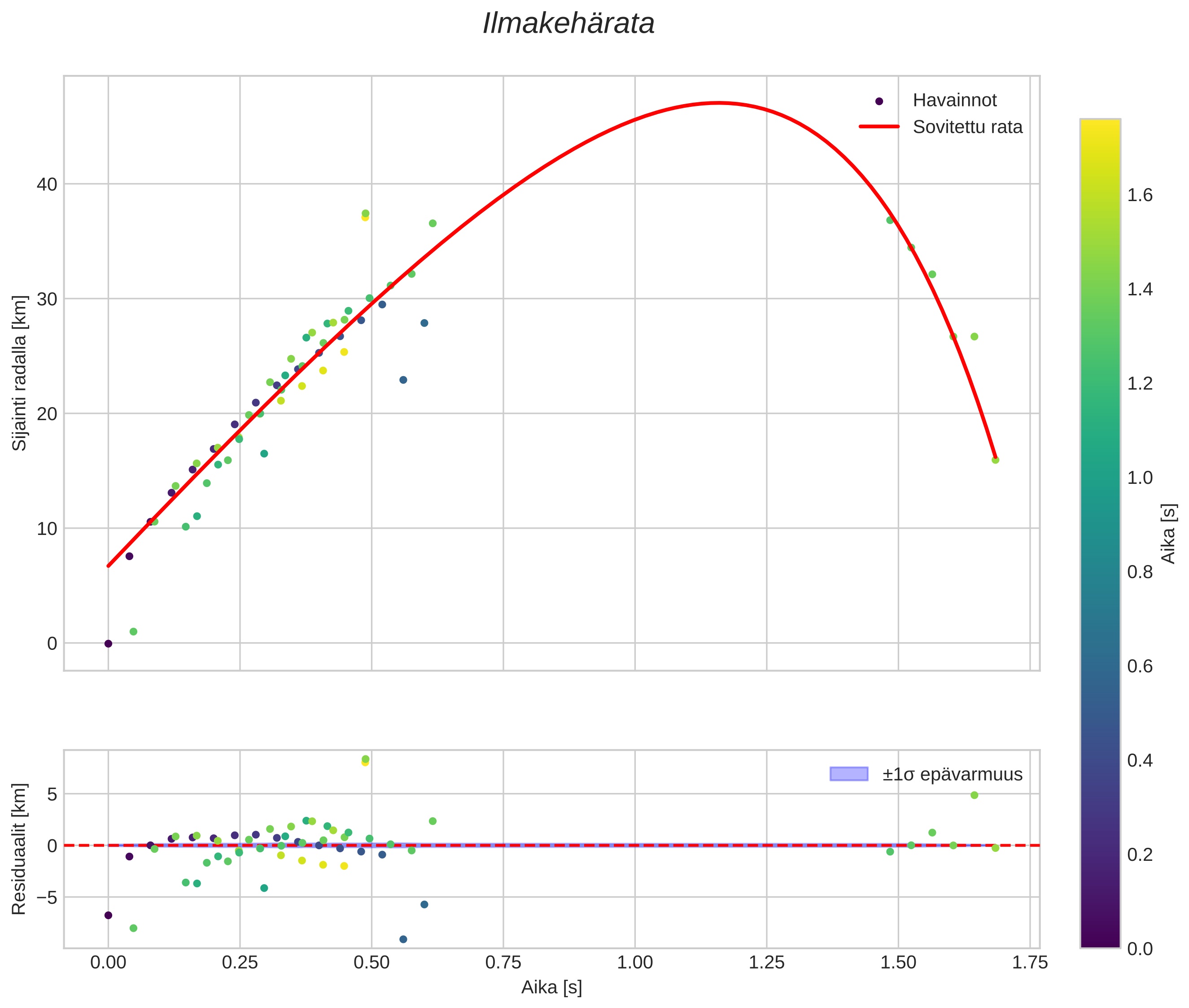Image resolution: width=1189 pixels, height=1008 pixels.
Task: Click the purple dot marker in legend
Action: tap(879, 101)
